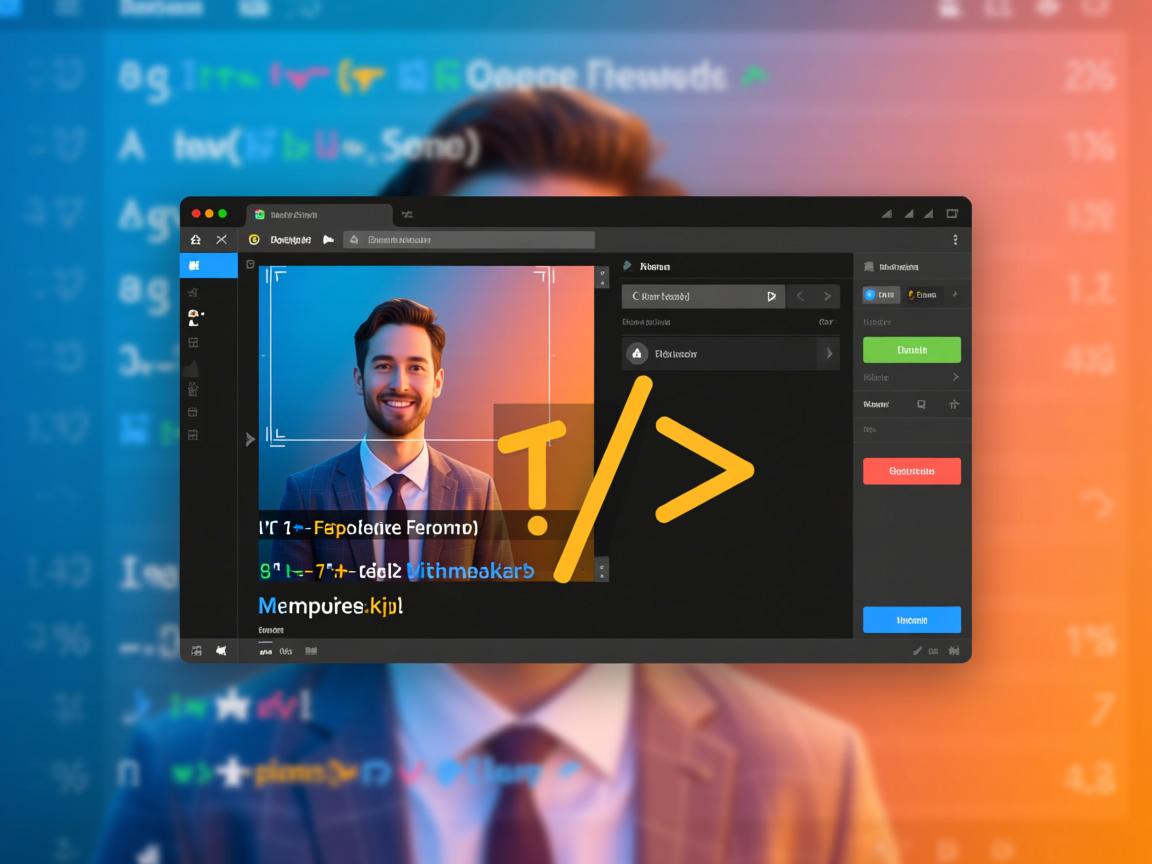The width and height of the screenshot is (1152, 864).
Task: Click the red button in the right panel
Action: point(911,471)
